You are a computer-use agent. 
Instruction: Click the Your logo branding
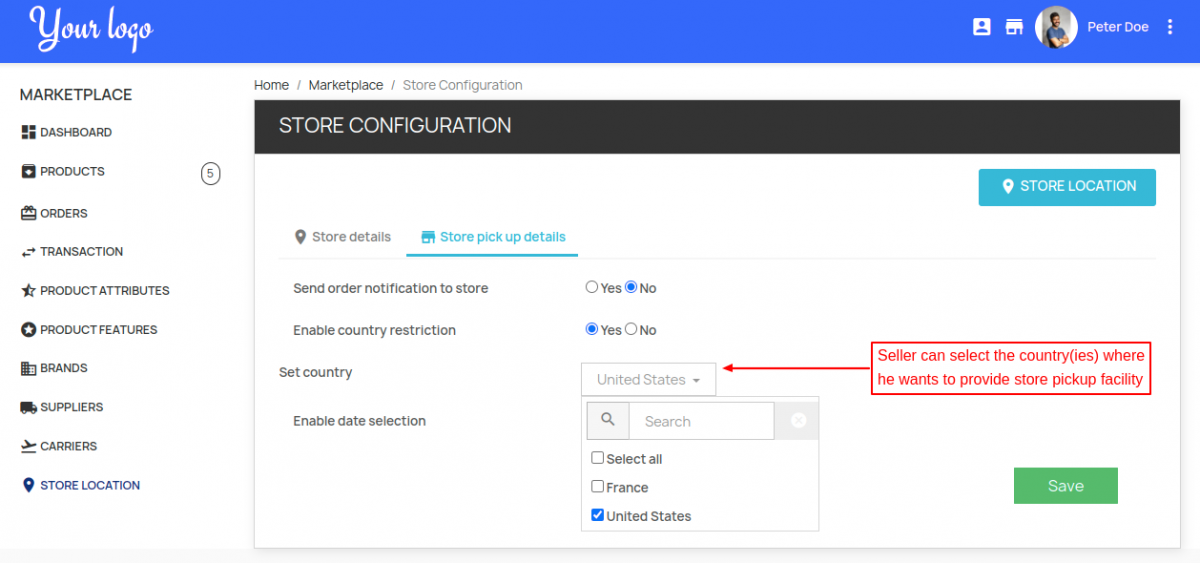tap(91, 29)
